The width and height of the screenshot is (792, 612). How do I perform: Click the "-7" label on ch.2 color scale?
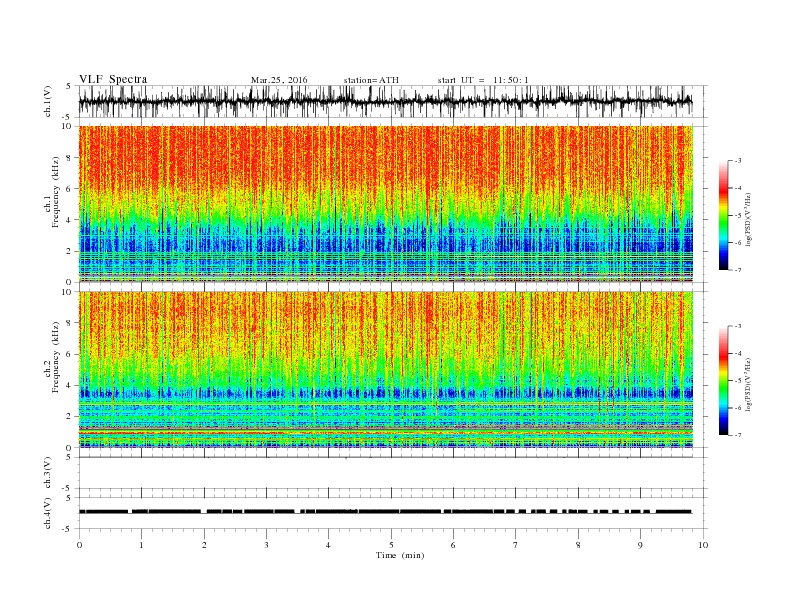tap(737, 435)
